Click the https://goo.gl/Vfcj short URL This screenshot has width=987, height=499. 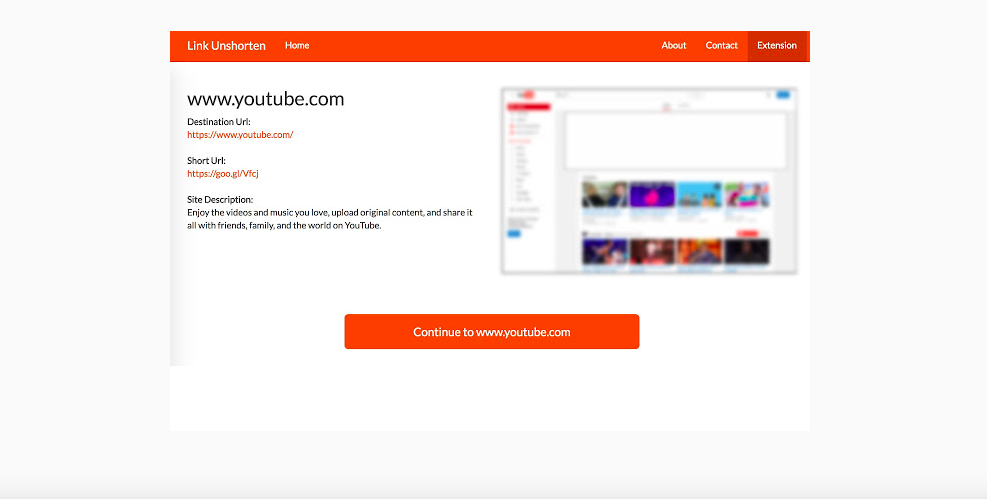click(223, 174)
